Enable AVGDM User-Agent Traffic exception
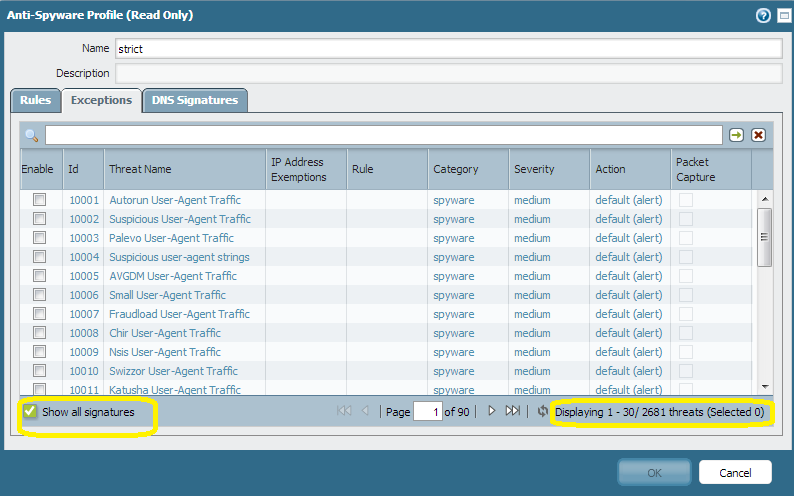The image size is (794, 496). tap(39, 275)
